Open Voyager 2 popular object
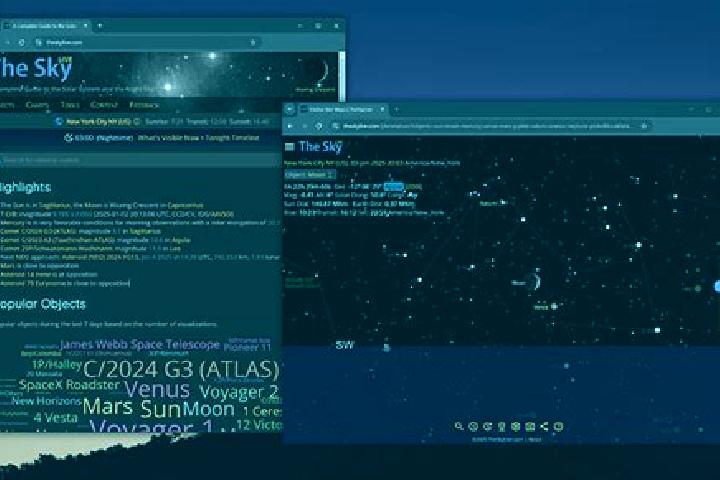 click(239, 393)
